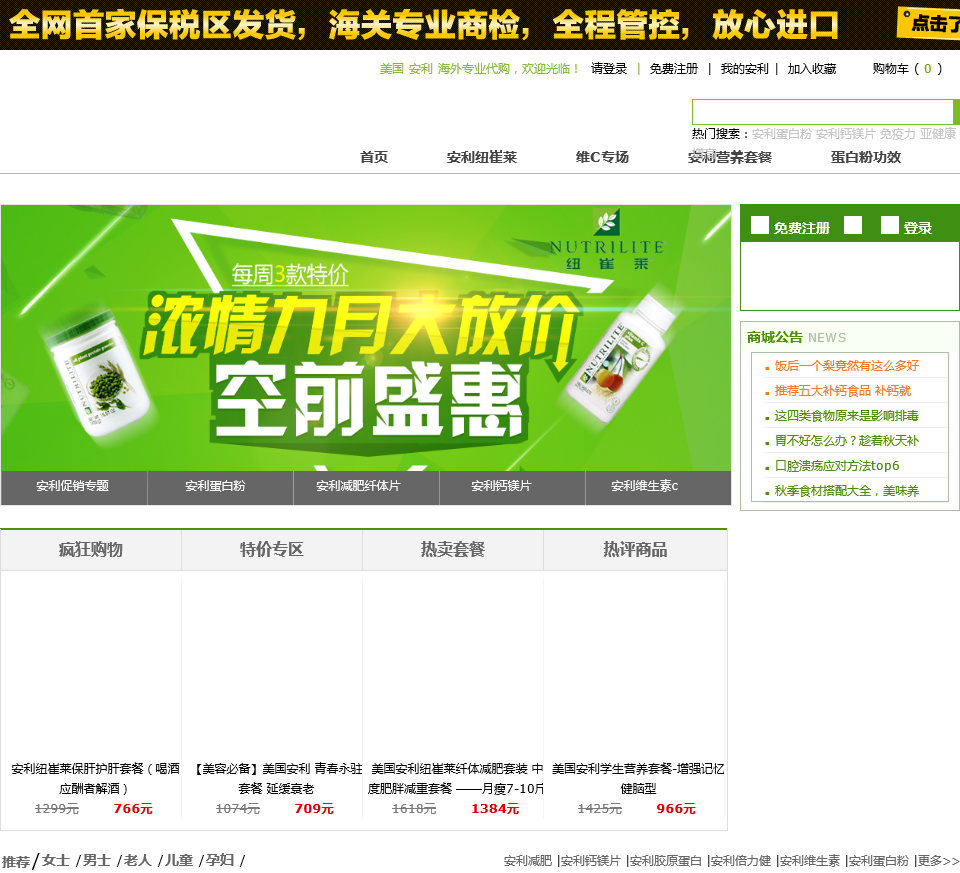Click the top yellow 保税区发货 banner
960x873 pixels.
(x=480, y=24)
